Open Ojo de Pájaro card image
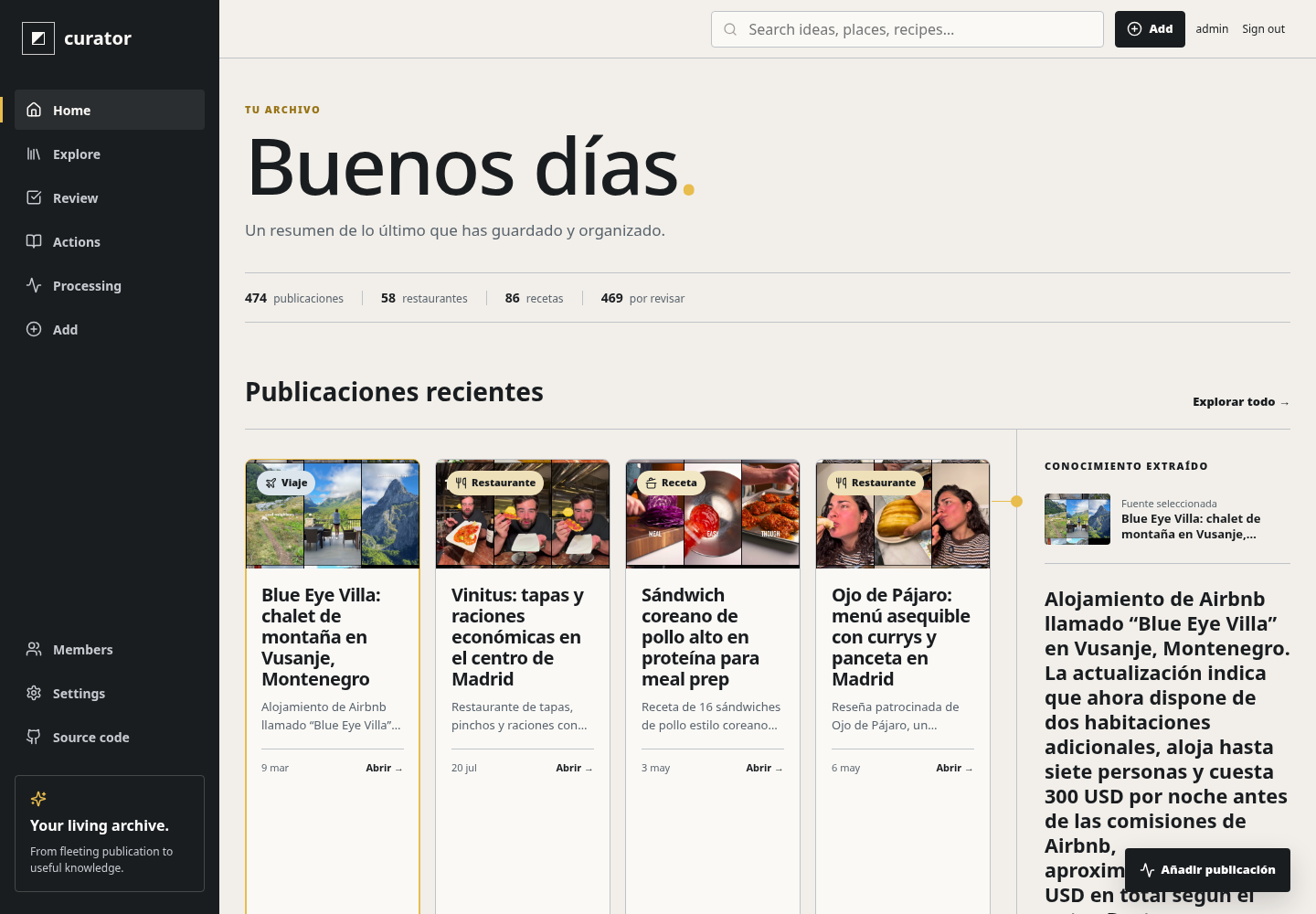Image resolution: width=1316 pixels, height=914 pixels. [903, 514]
